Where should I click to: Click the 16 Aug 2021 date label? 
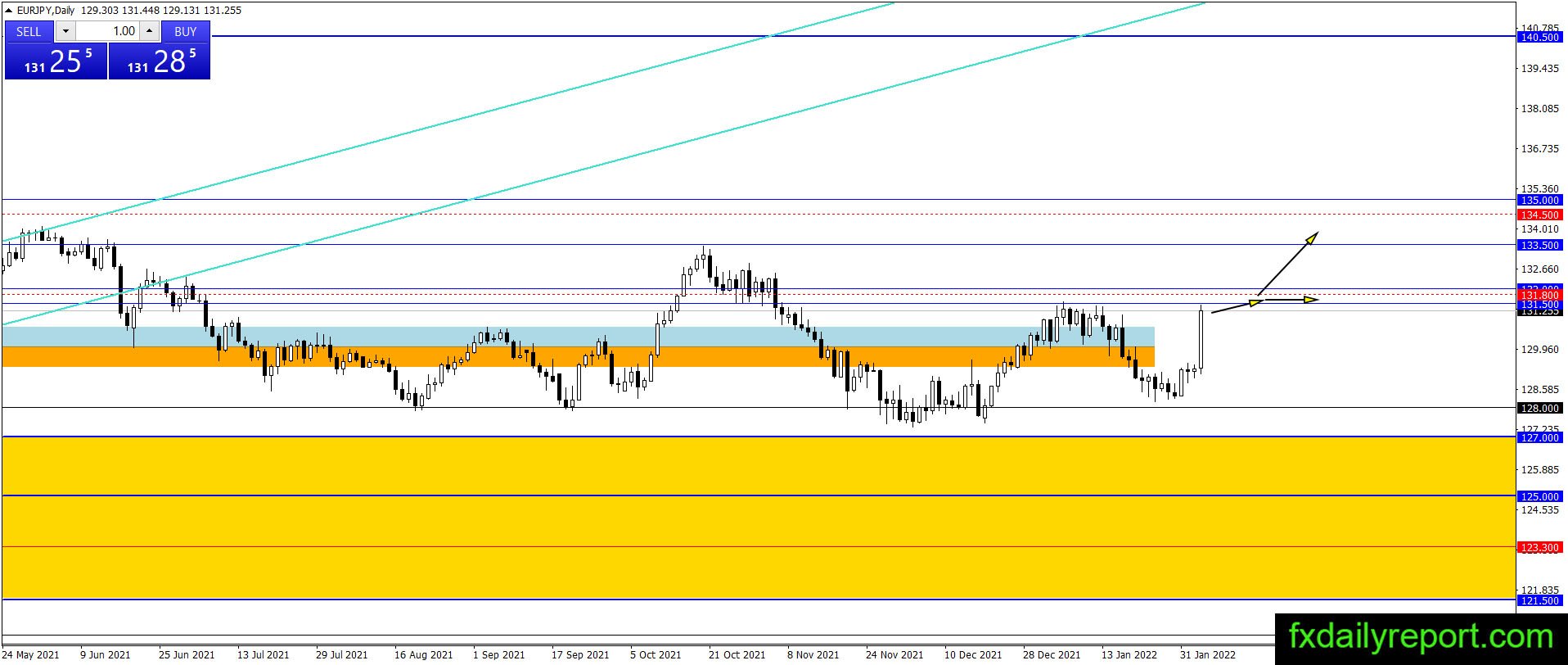(x=423, y=655)
